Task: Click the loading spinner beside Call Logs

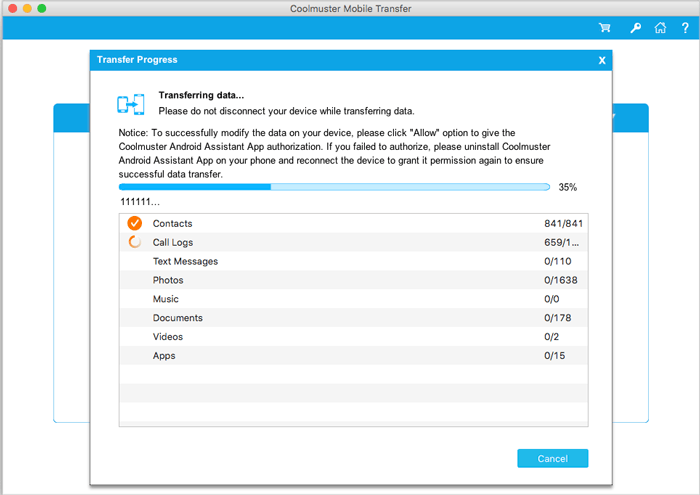Action: tap(135, 242)
